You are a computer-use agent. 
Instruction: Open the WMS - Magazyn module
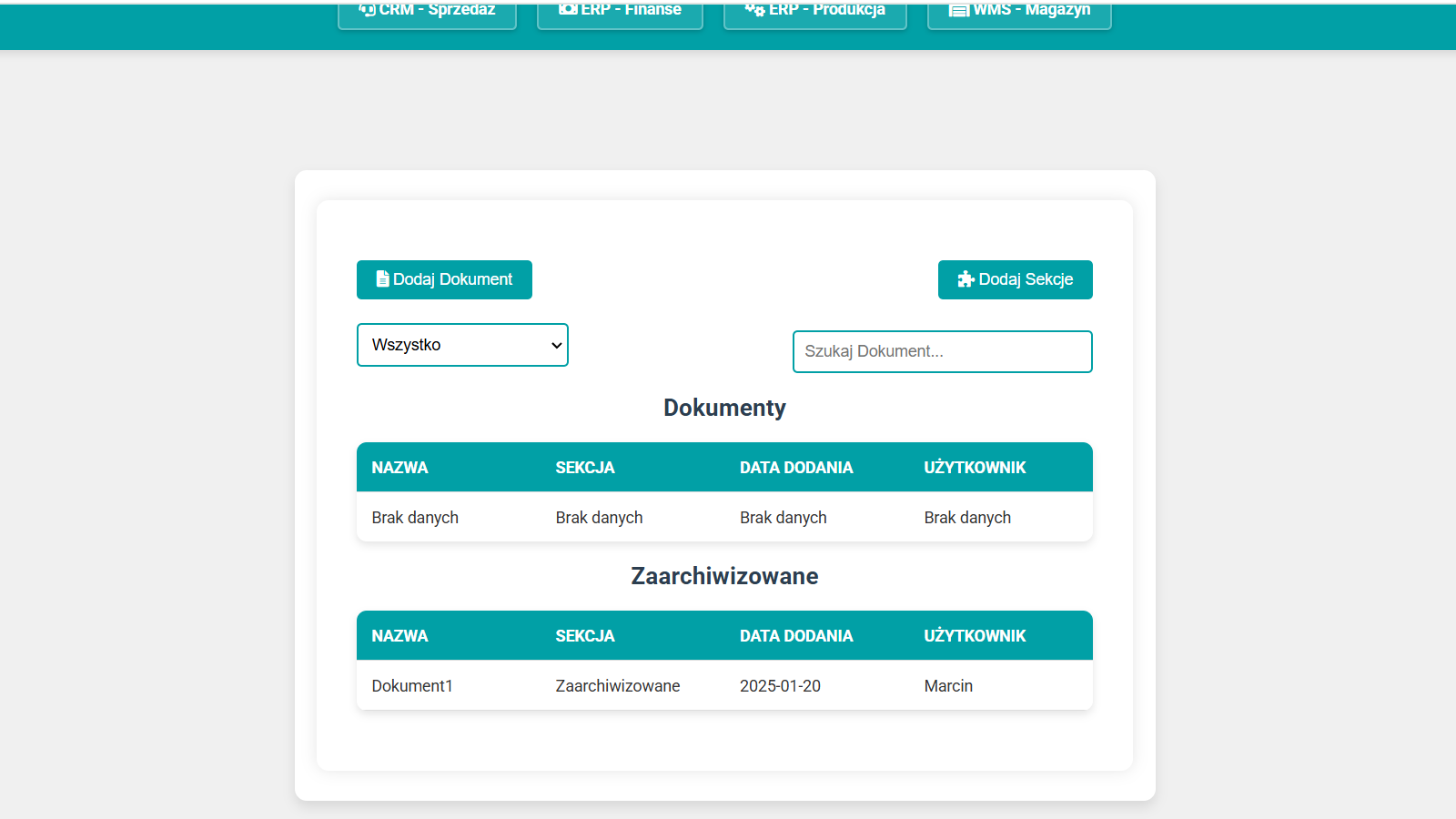(x=1019, y=15)
